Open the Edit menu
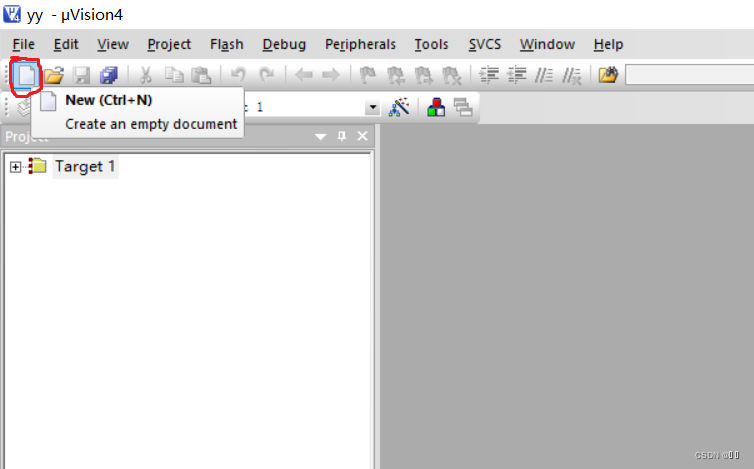 click(66, 44)
